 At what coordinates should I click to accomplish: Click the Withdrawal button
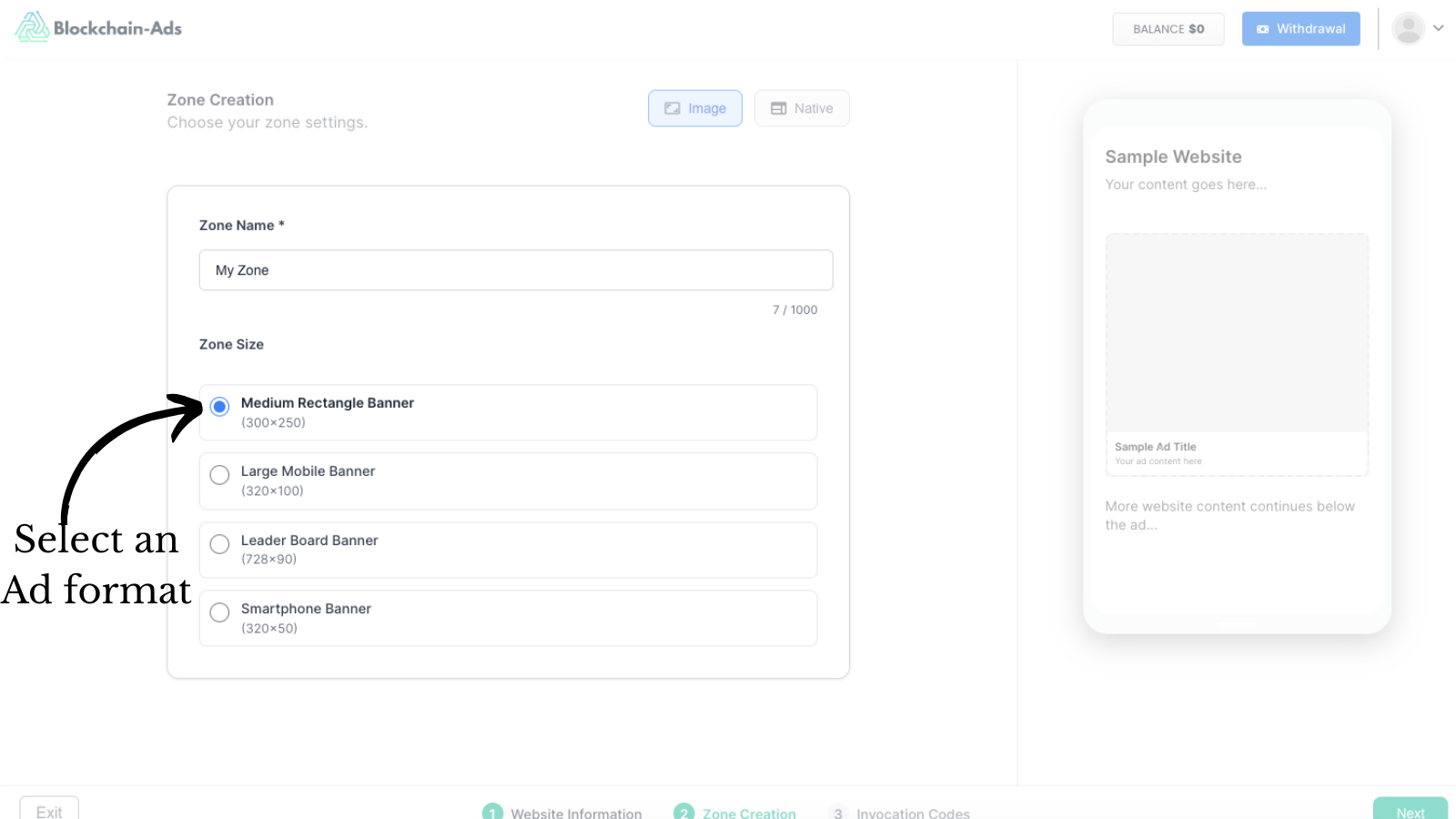point(1300,29)
